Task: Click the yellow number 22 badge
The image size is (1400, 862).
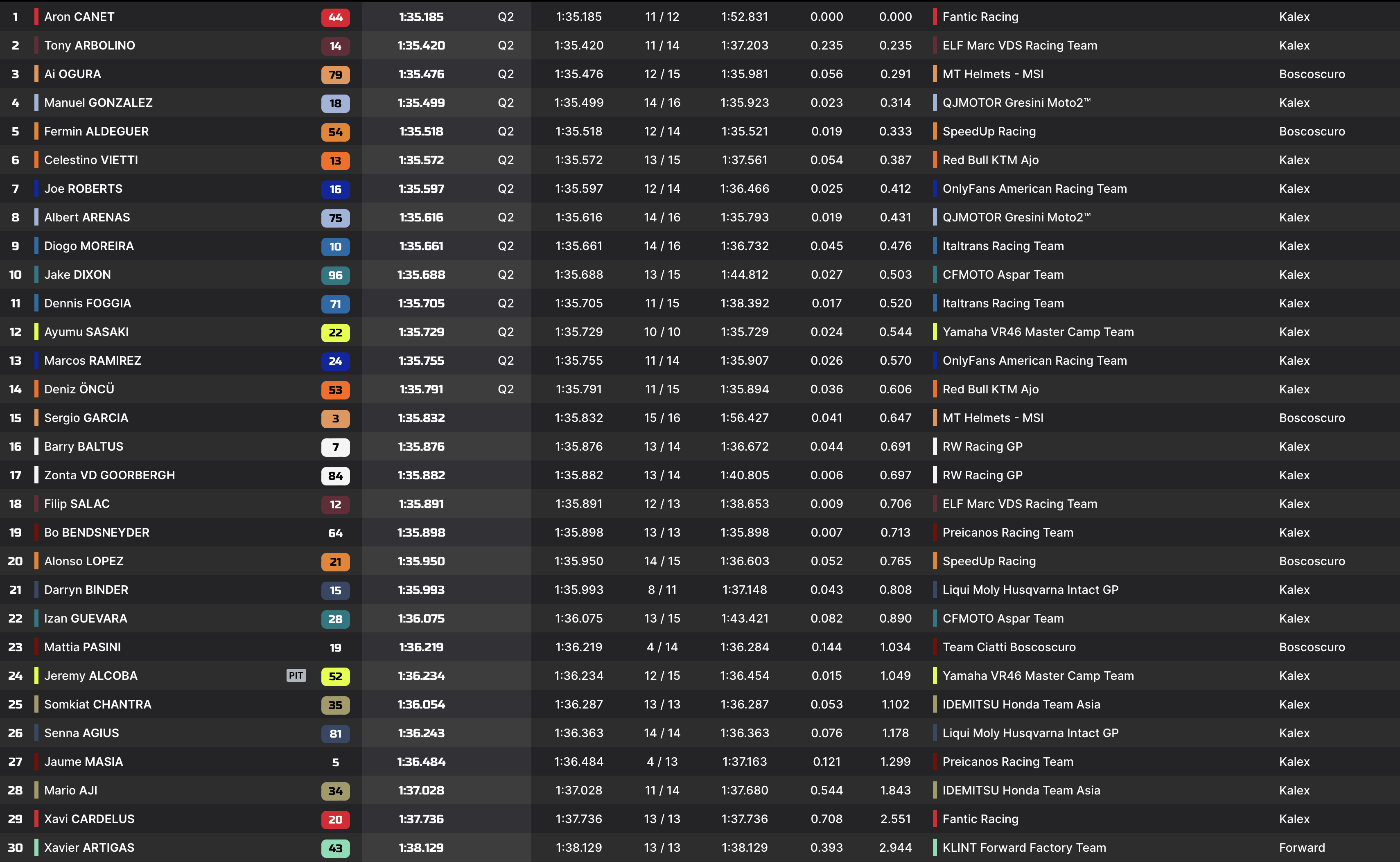Action: (335, 332)
